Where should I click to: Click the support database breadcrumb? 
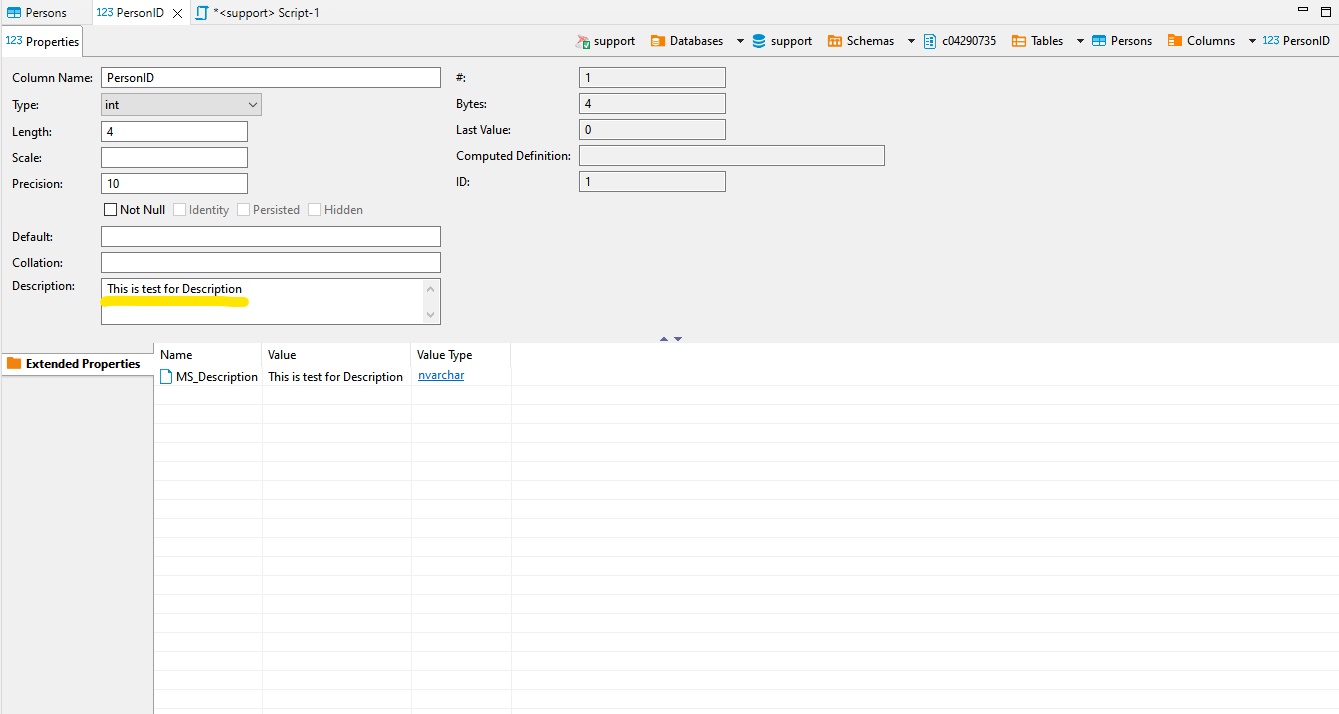[782, 41]
